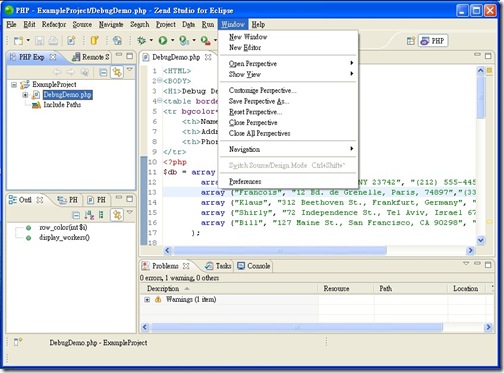The width and height of the screenshot is (504, 373).
Task: Collapse All in PHP Explorer toolbar
Action: pos(103,72)
